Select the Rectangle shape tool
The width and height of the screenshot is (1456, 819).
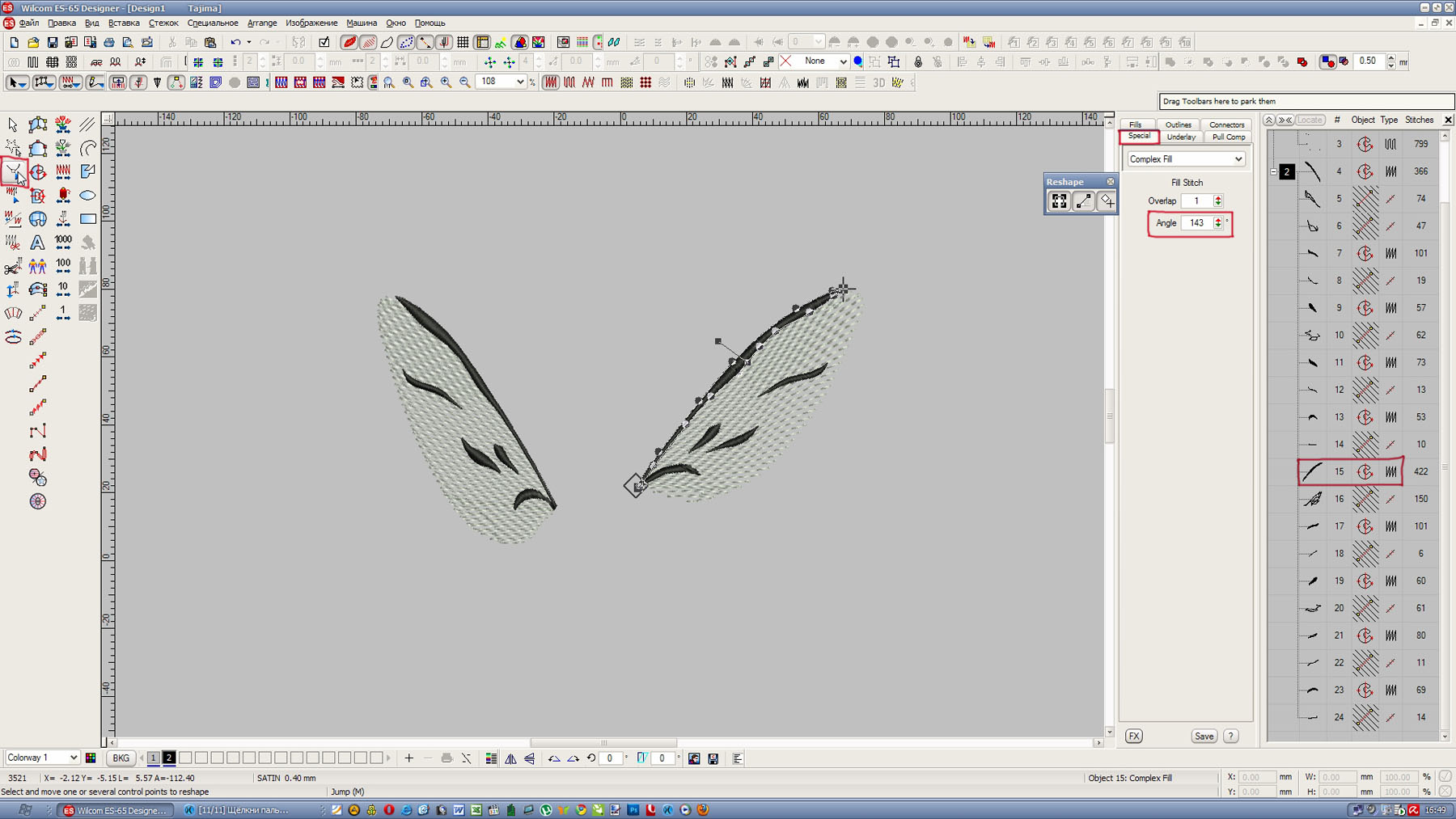click(87, 219)
